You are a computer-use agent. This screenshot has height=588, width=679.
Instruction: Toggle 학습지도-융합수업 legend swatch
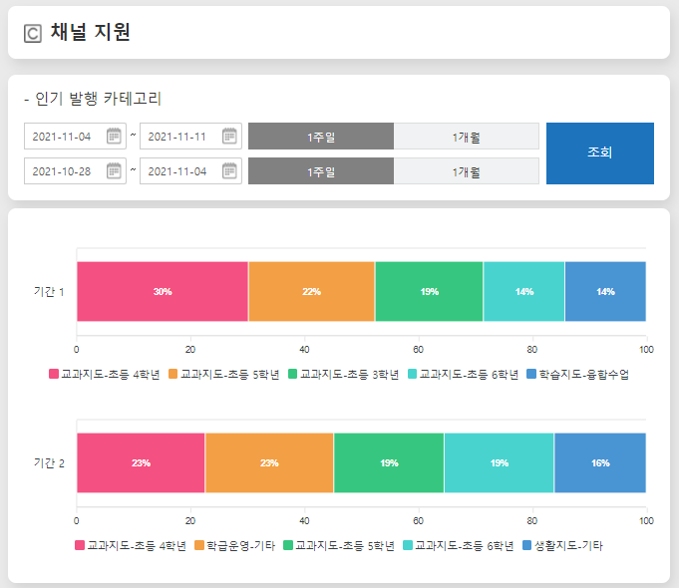point(532,374)
